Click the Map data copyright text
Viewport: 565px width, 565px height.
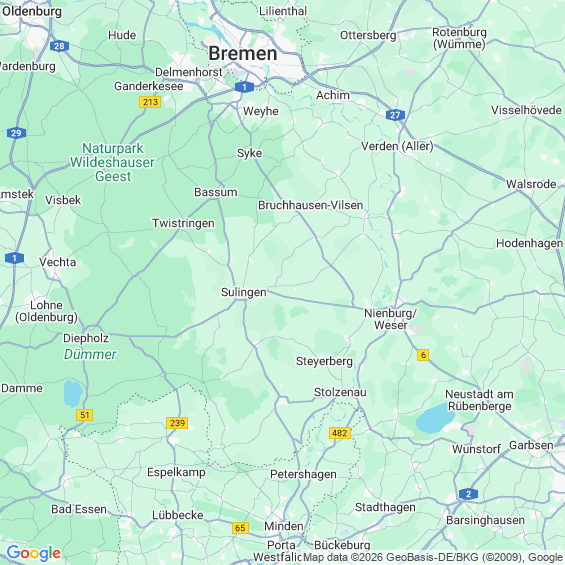433,557
